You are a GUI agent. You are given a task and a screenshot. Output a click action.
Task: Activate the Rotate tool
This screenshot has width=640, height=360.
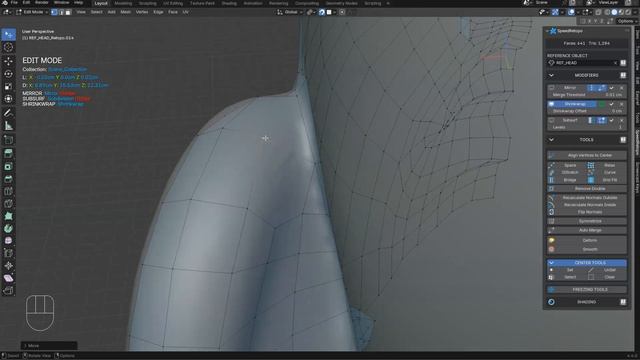9,74
